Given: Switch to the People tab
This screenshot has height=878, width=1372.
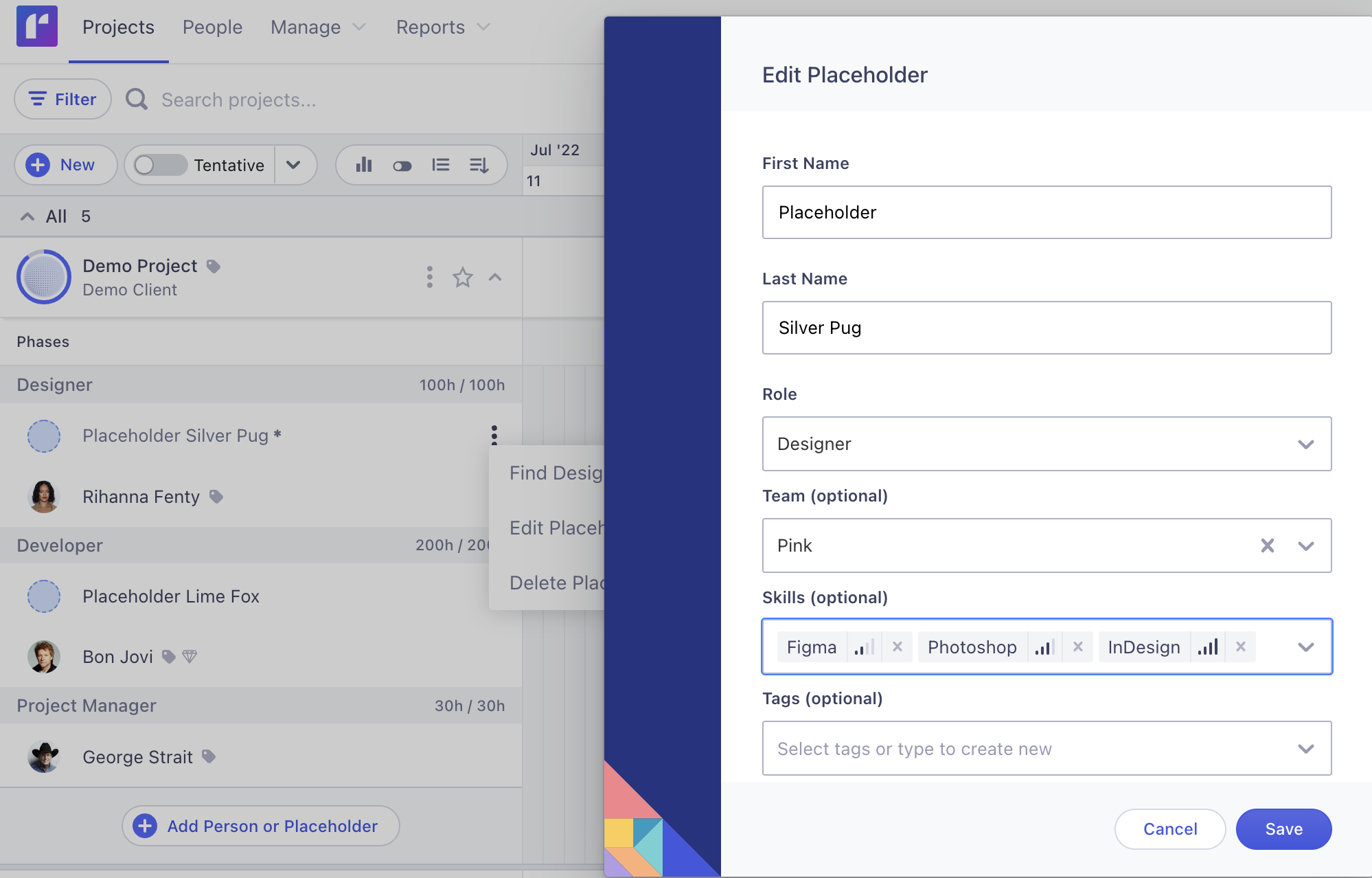Looking at the screenshot, I should click(x=212, y=27).
